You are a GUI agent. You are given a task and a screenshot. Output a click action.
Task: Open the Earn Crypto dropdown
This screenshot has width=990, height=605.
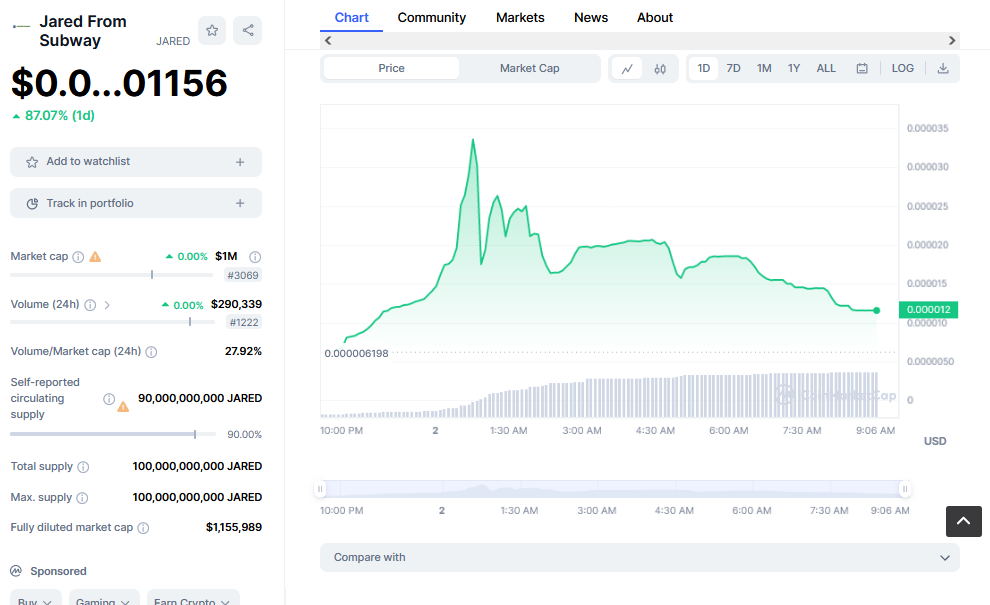(x=193, y=597)
